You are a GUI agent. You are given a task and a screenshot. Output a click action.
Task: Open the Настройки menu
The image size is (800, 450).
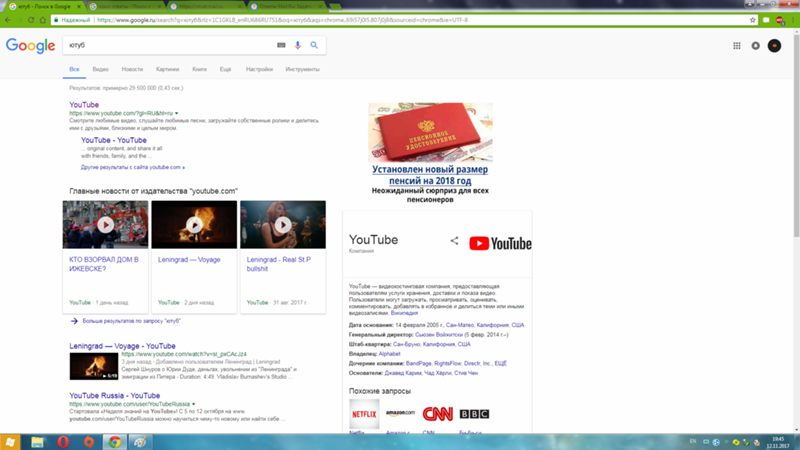[x=259, y=69]
